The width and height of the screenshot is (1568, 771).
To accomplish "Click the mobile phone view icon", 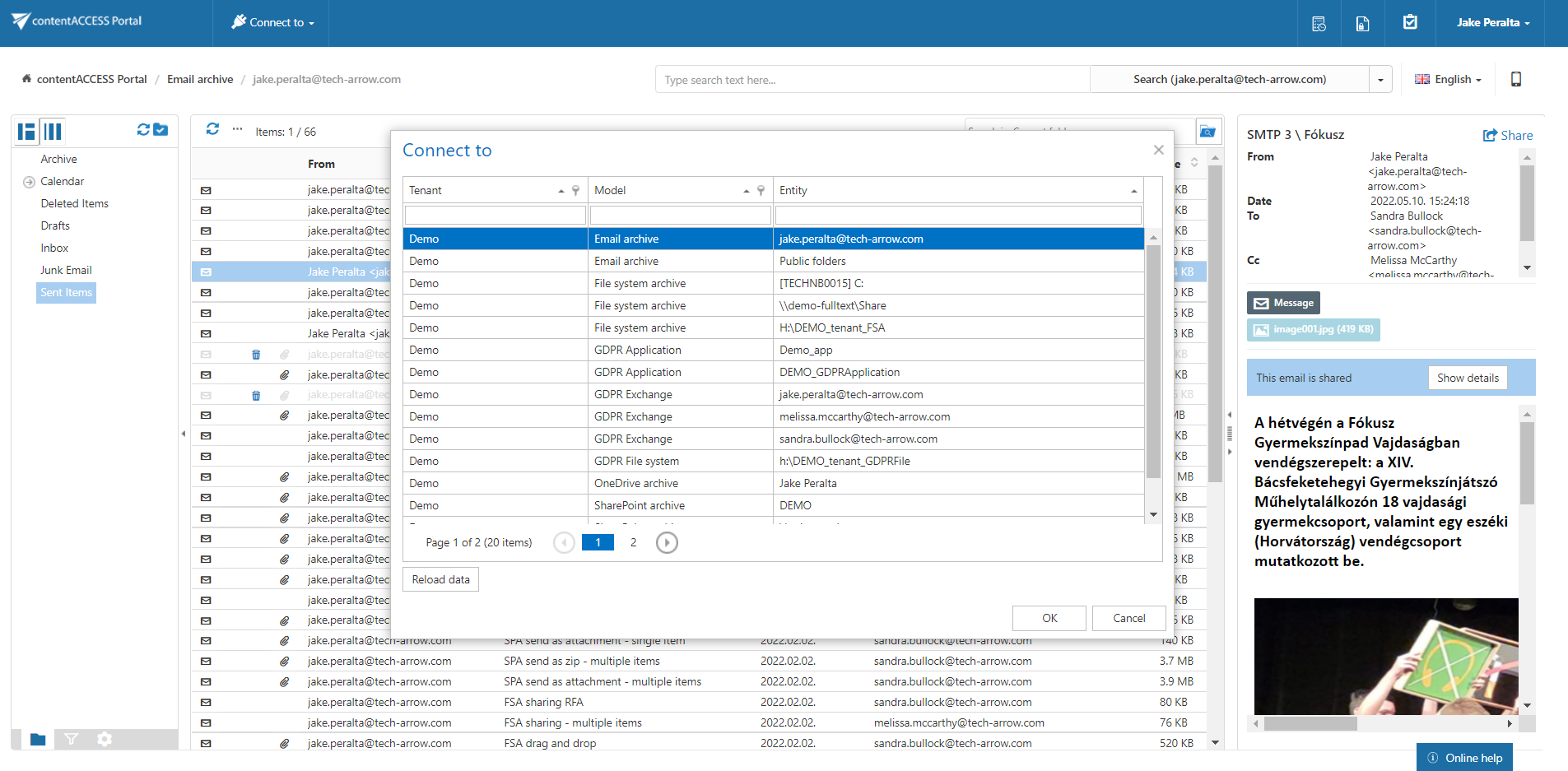I will [x=1515, y=79].
